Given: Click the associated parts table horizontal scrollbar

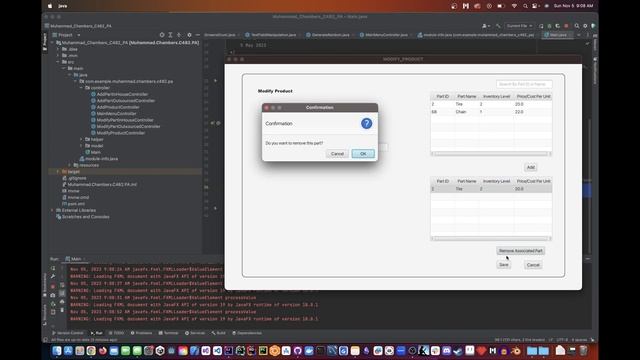Looking at the screenshot, I should click(491, 238).
